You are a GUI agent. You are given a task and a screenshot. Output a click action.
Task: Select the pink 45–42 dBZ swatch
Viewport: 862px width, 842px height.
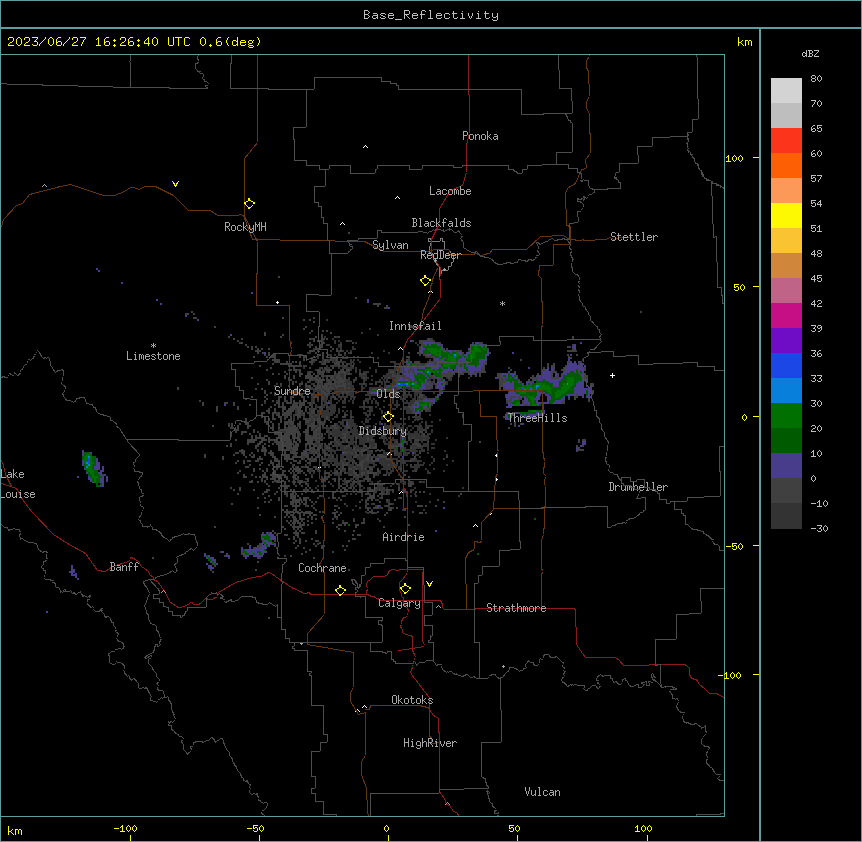tap(786, 291)
